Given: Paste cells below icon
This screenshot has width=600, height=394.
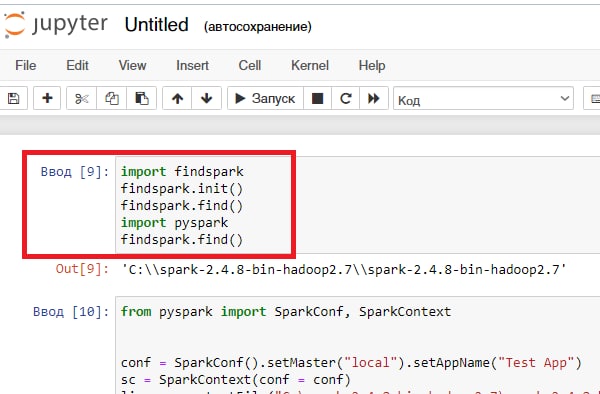Looking at the screenshot, I should (142, 98).
